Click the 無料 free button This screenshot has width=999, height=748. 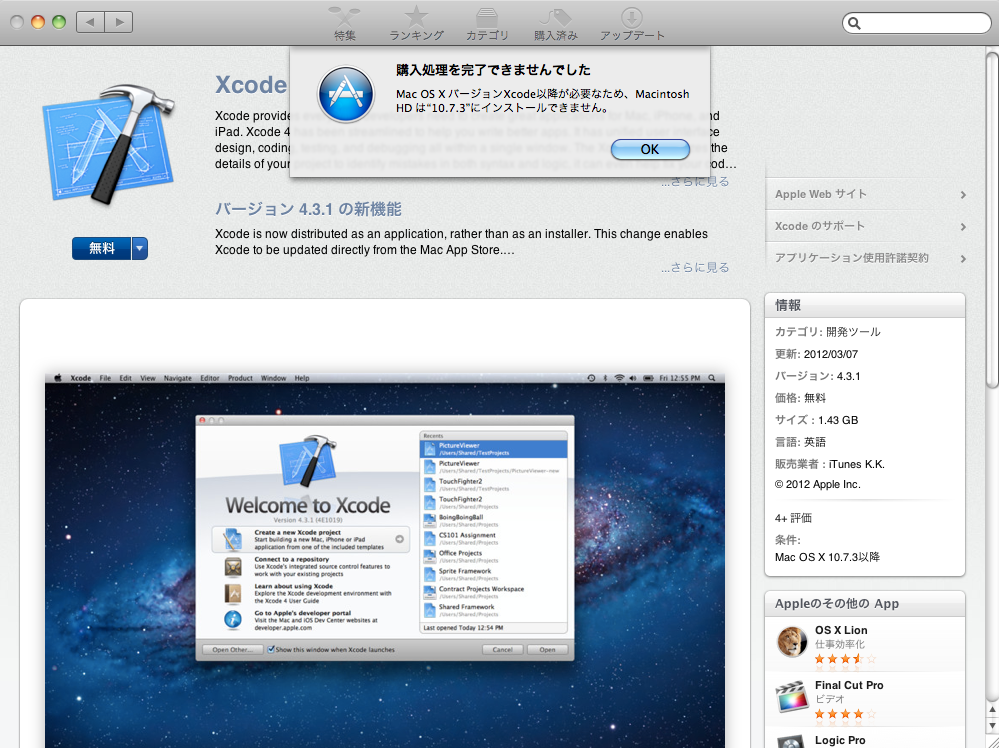click(x=101, y=248)
